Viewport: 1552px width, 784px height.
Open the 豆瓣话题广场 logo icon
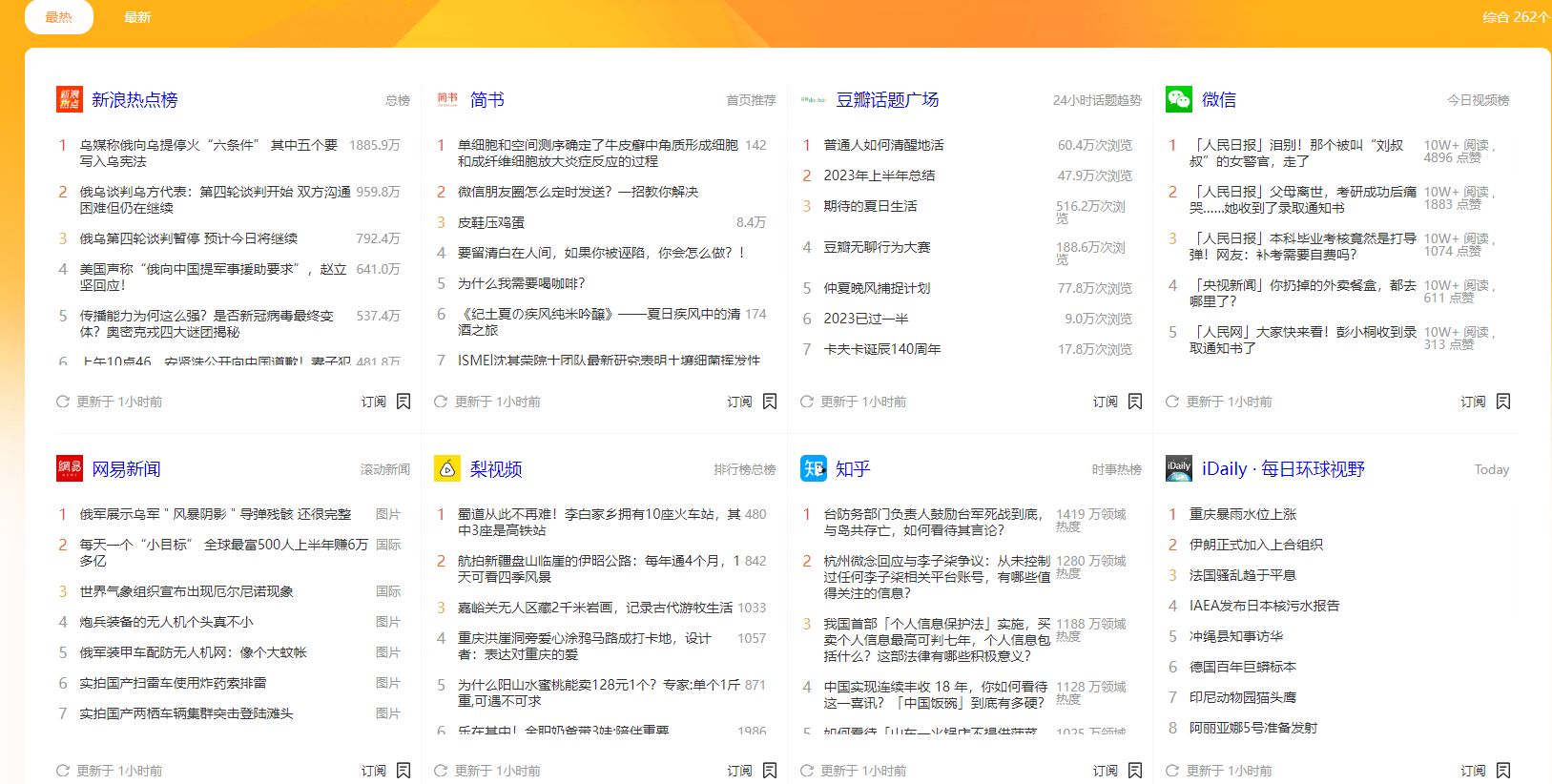coord(814,99)
